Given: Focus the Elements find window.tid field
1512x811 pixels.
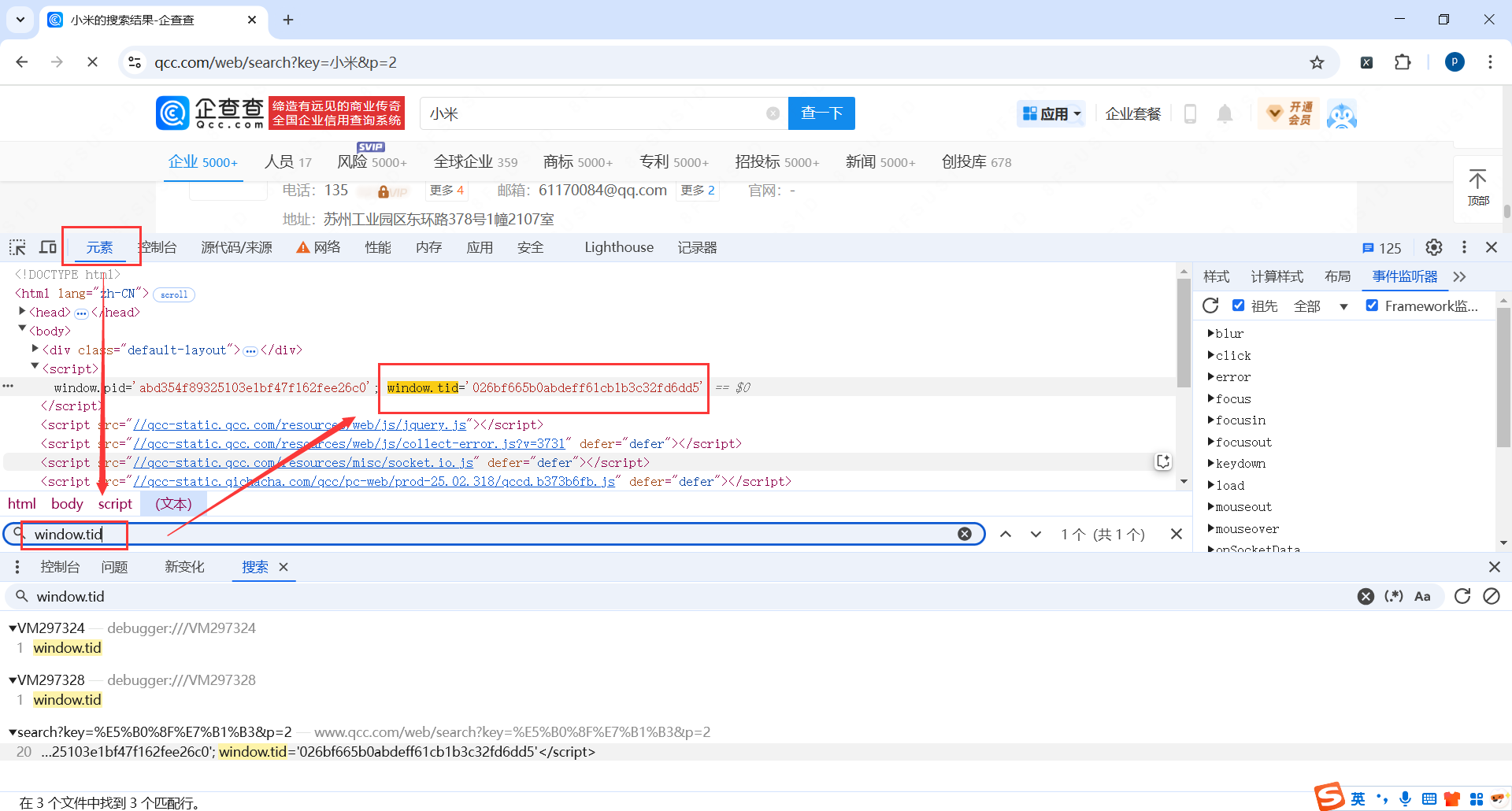Looking at the screenshot, I should pyautogui.click(x=493, y=534).
